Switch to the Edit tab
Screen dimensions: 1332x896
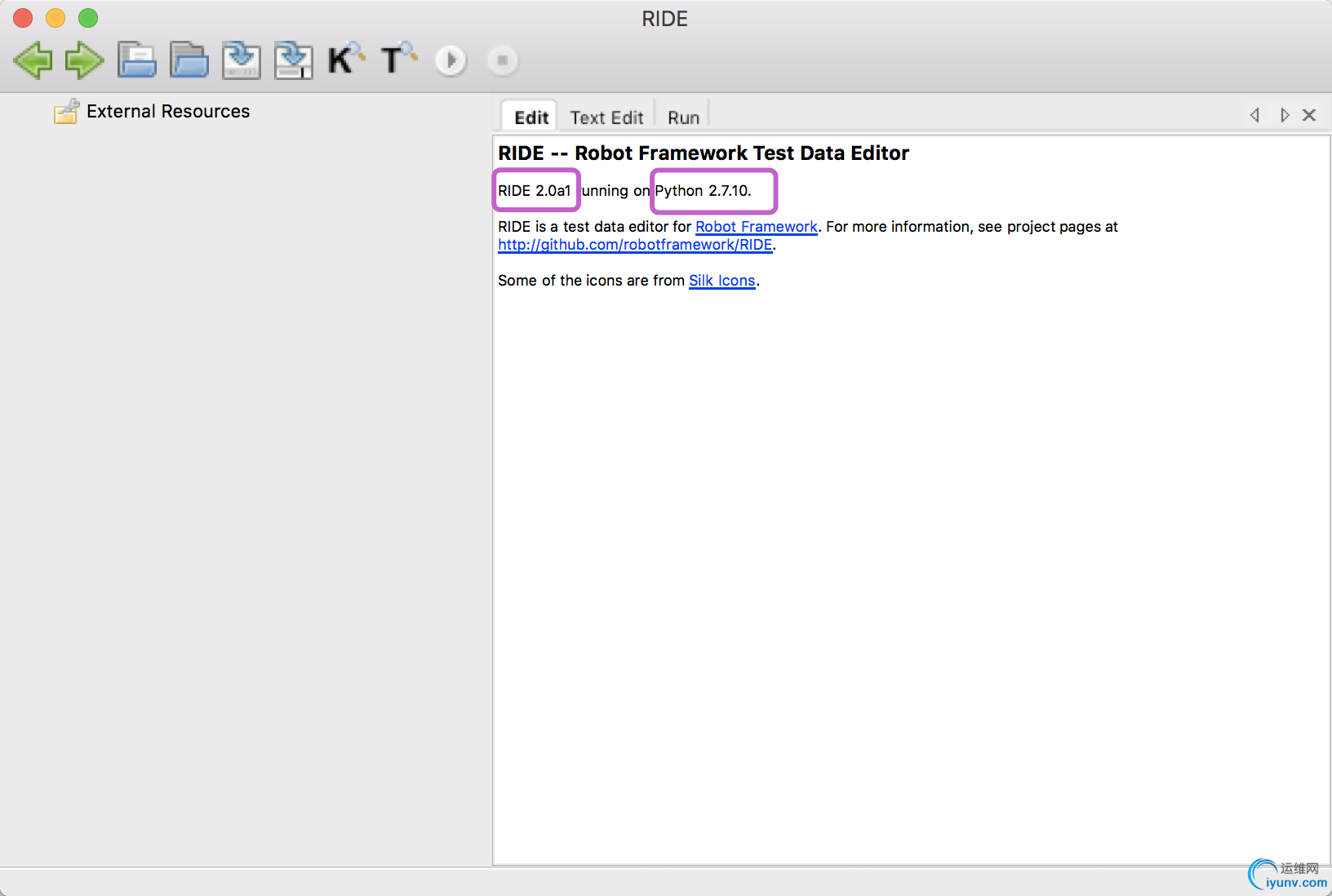tap(531, 118)
